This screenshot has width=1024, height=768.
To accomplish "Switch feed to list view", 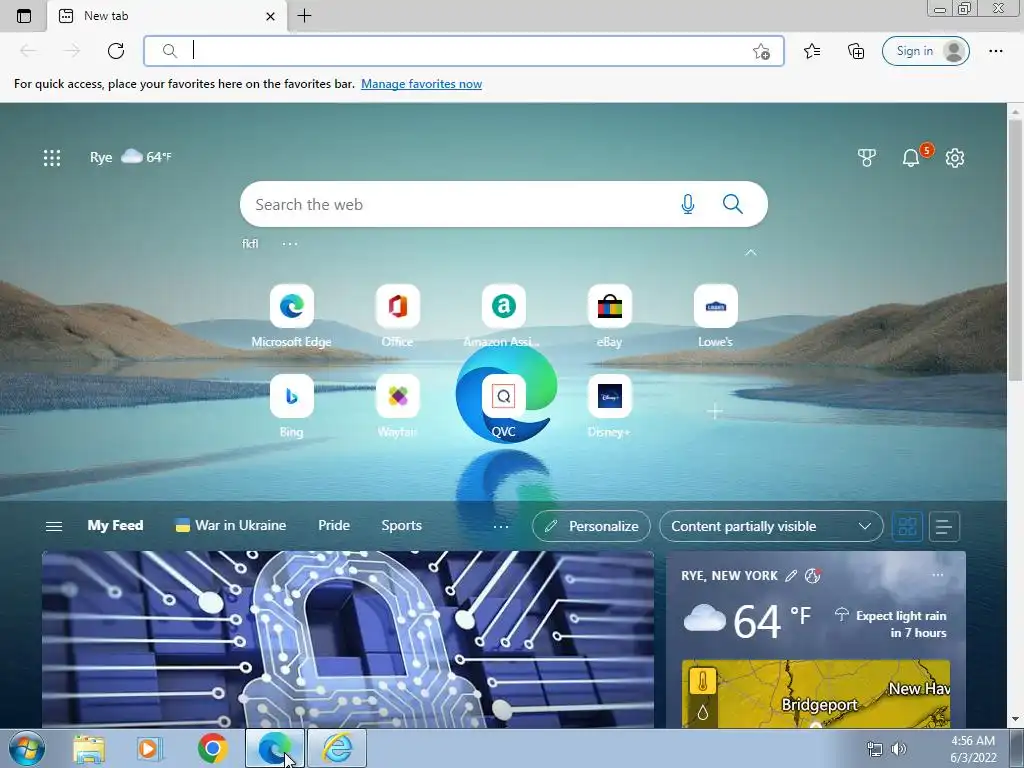I will point(944,526).
